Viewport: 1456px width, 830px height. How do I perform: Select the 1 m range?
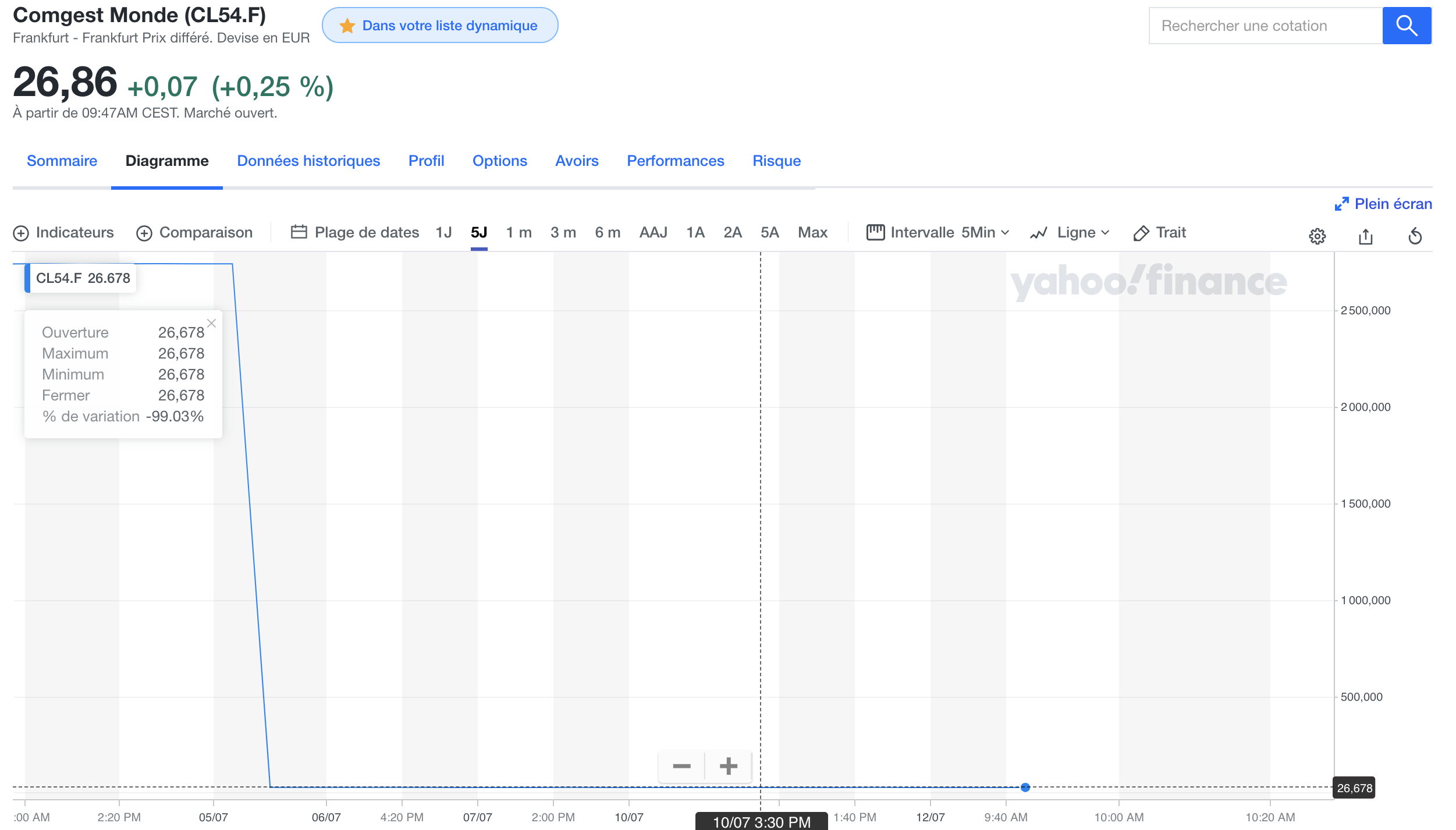pos(519,232)
